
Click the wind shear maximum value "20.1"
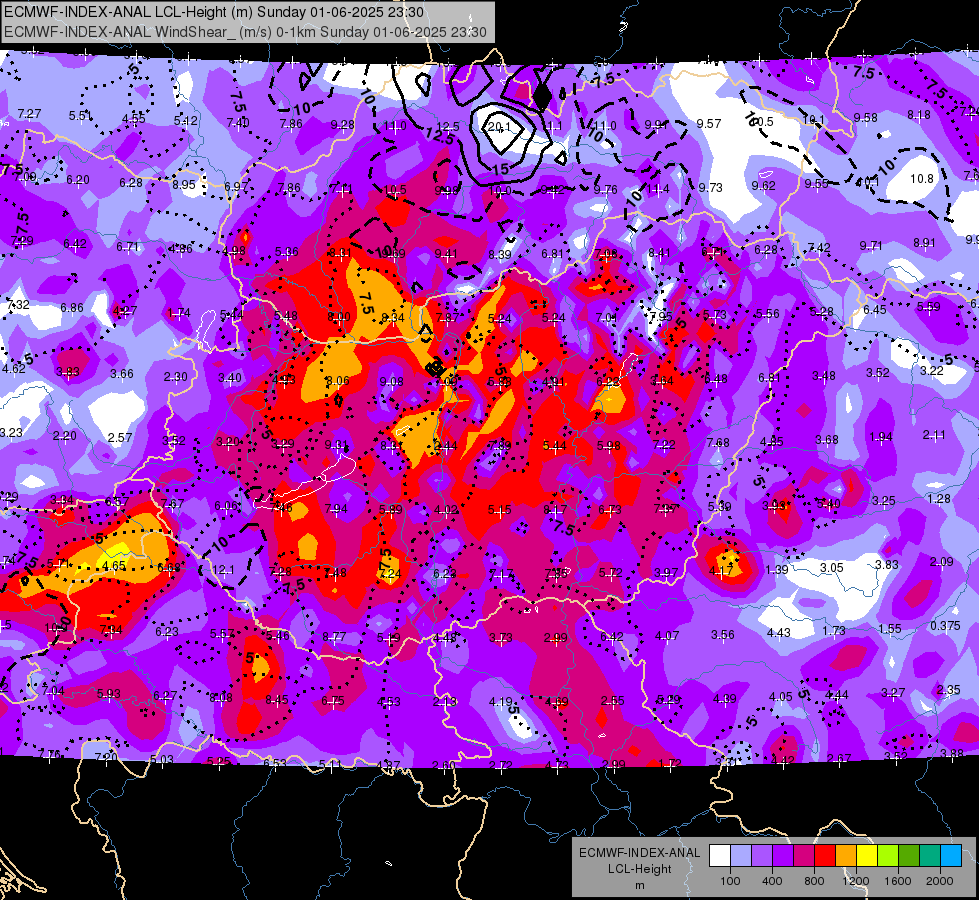[x=499, y=127]
